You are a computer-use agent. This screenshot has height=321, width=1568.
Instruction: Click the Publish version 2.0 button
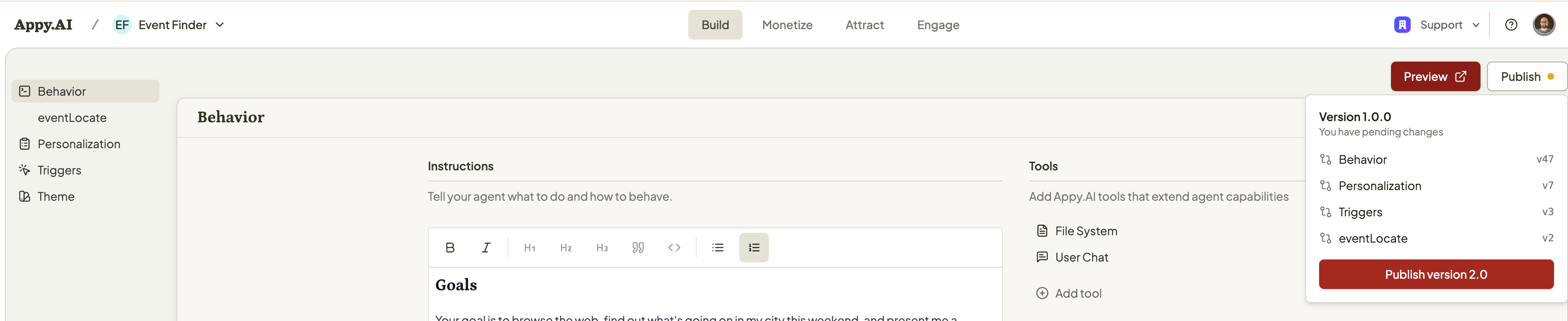click(x=1436, y=274)
